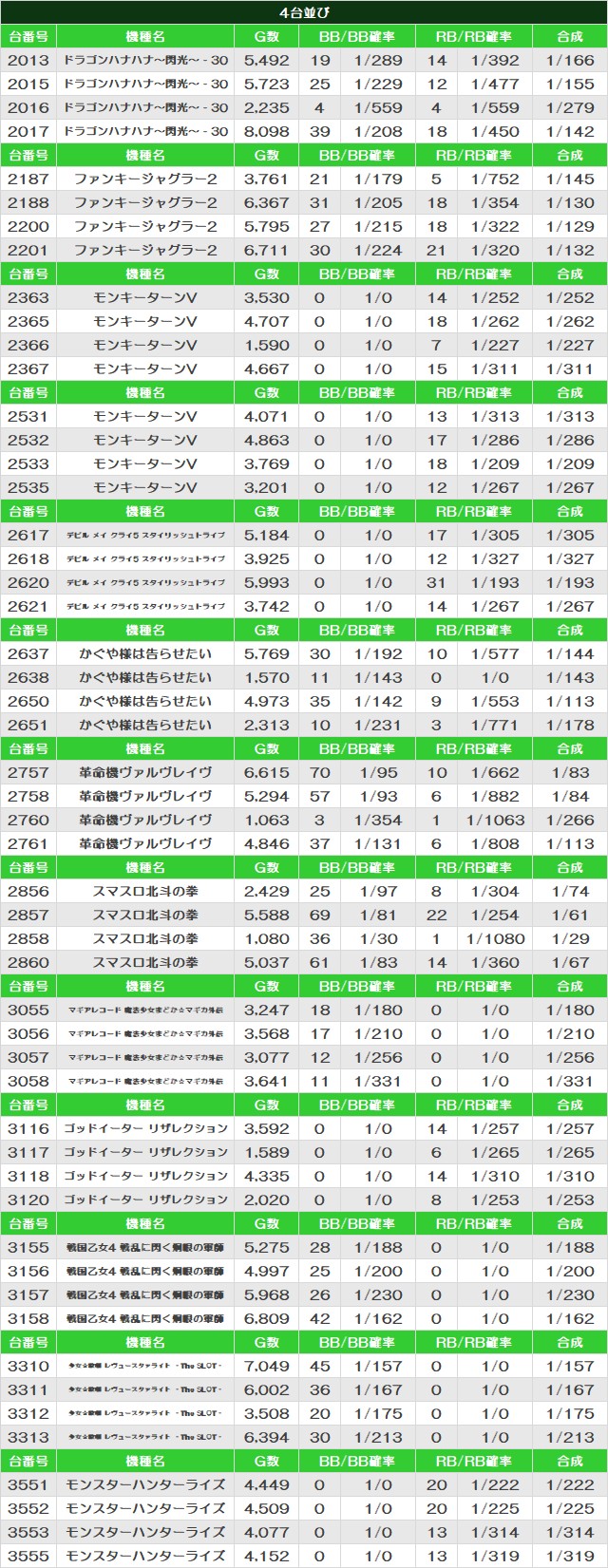Click G count '4,846' in row 2761

point(267,843)
